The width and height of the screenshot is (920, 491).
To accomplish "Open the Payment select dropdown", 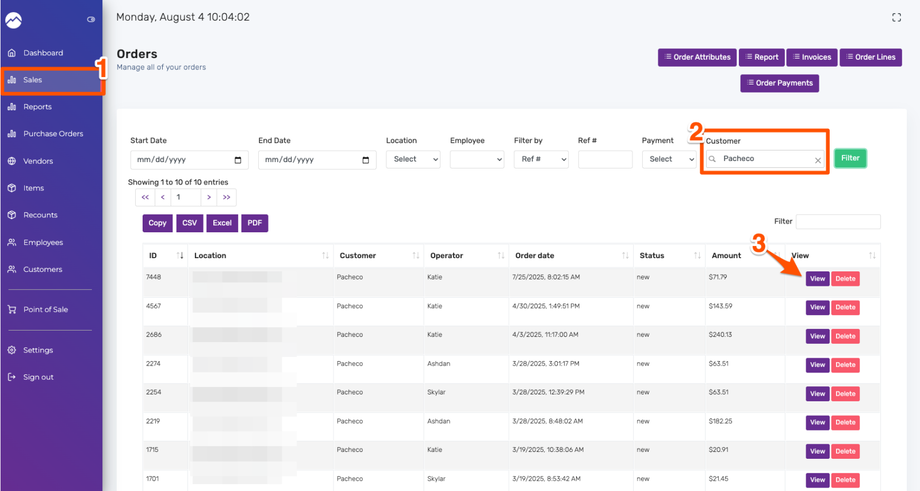I will pos(669,160).
